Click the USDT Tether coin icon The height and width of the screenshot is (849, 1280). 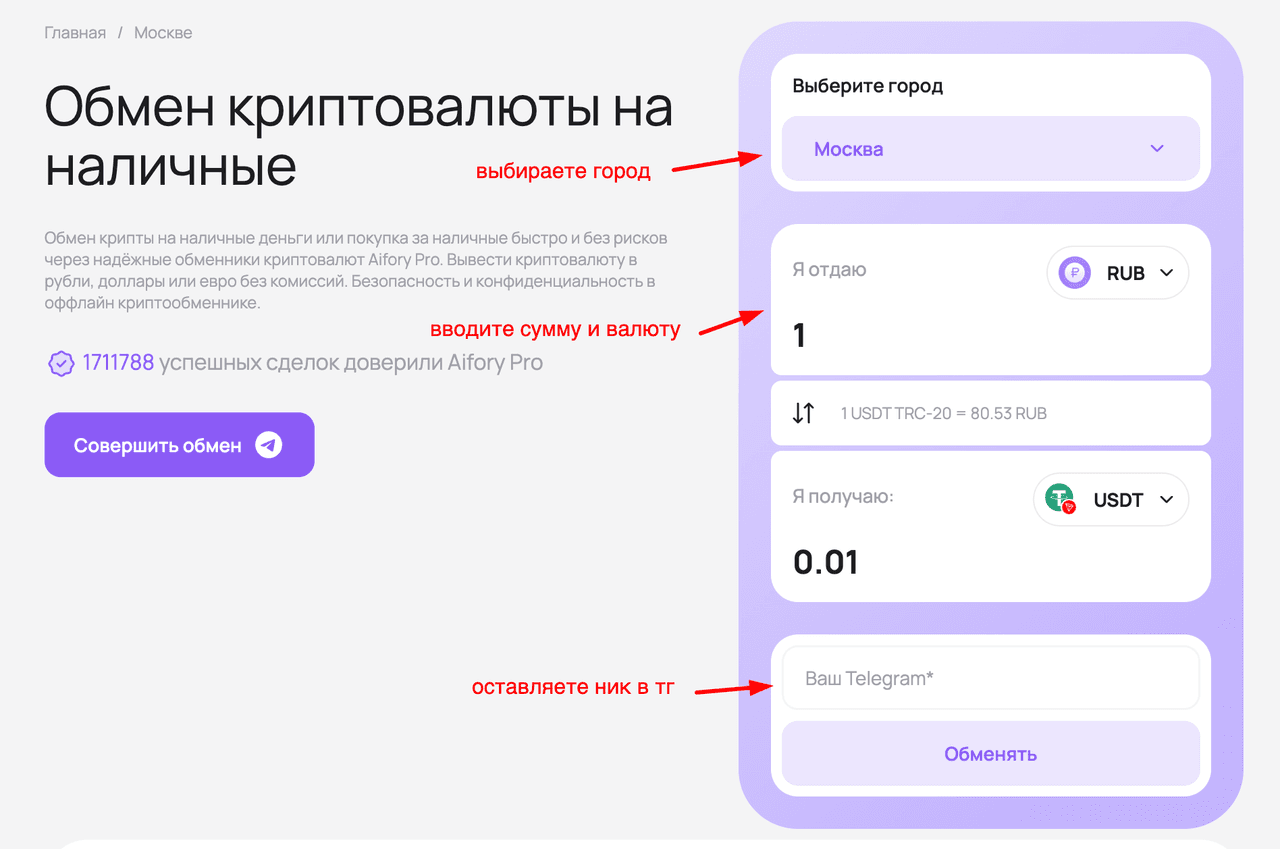[1060, 499]
